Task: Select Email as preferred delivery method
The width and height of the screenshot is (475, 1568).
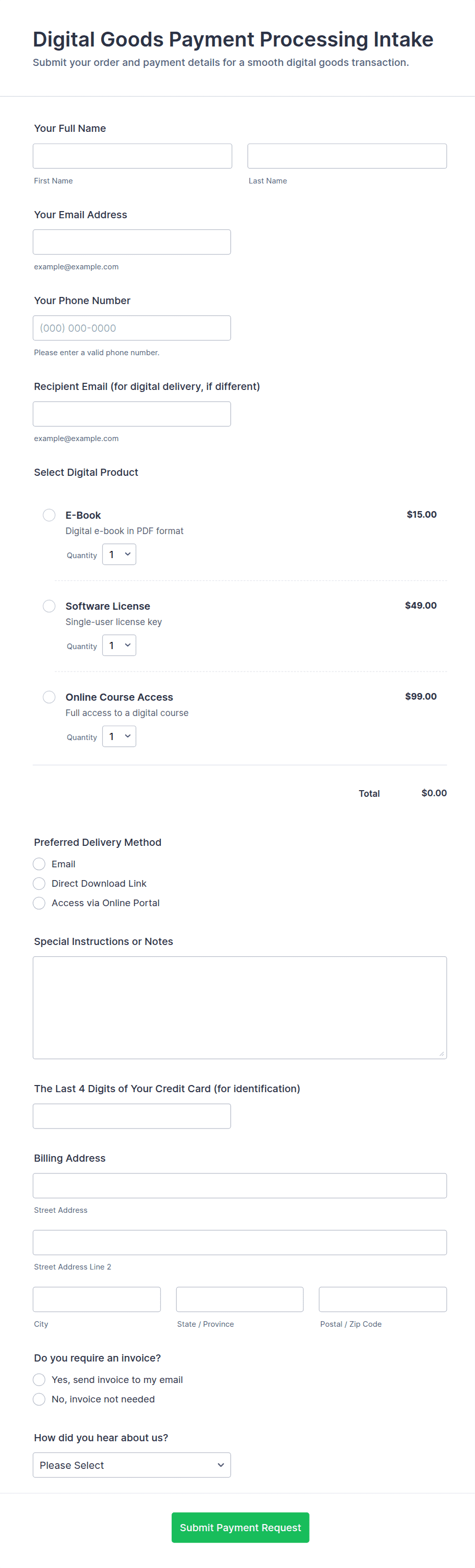Action: tap(39, 864)
